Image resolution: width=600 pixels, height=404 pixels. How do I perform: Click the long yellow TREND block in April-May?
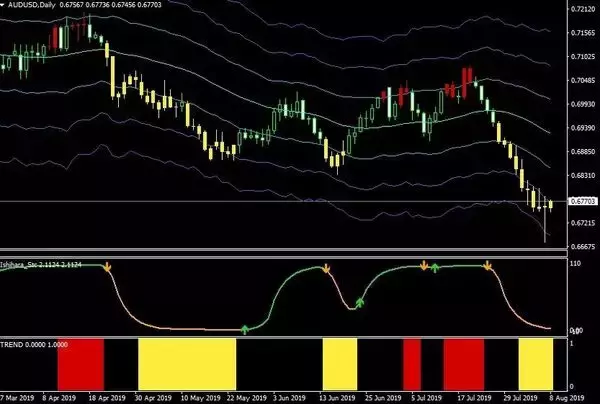(186, 363)
